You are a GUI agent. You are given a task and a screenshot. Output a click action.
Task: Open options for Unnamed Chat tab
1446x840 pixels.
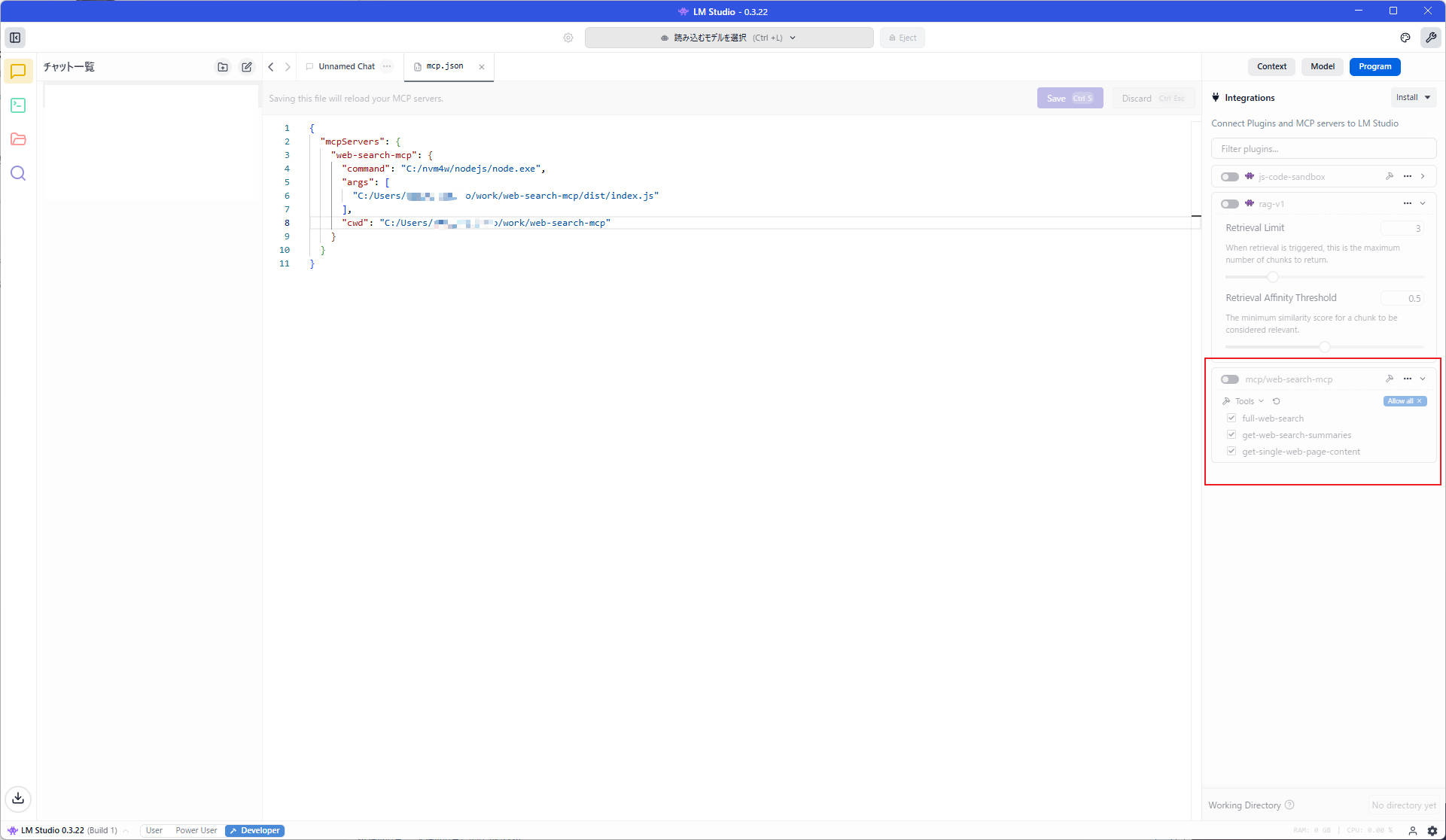pos(387,66)
